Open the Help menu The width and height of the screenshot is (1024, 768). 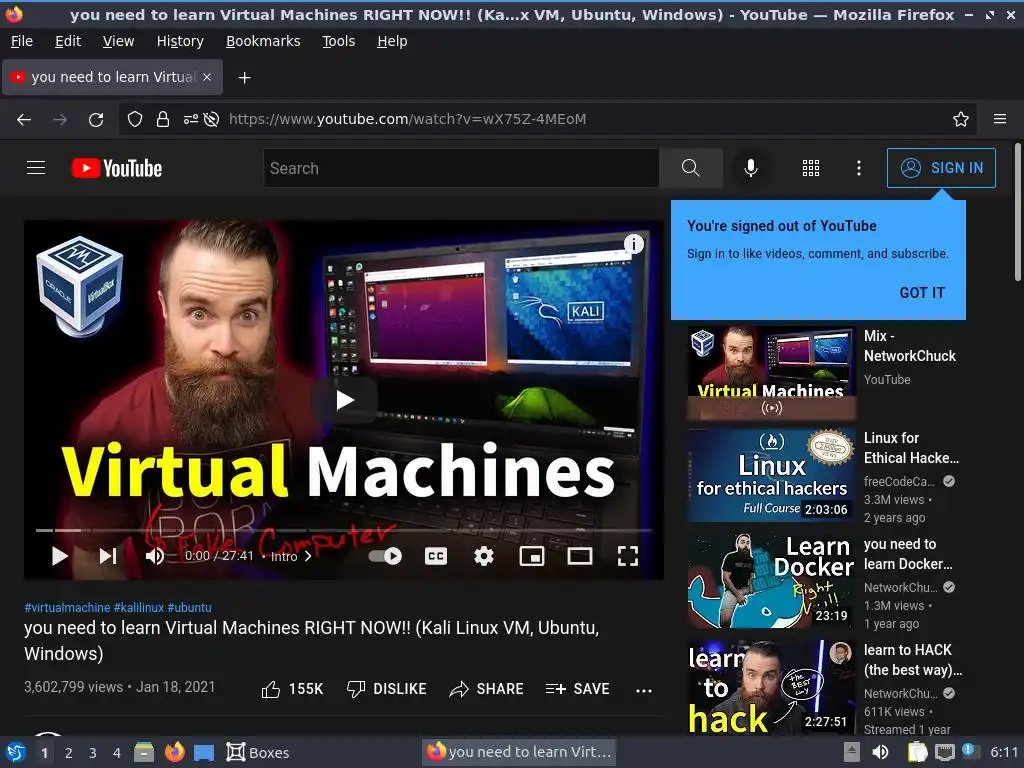coord(392,41)
